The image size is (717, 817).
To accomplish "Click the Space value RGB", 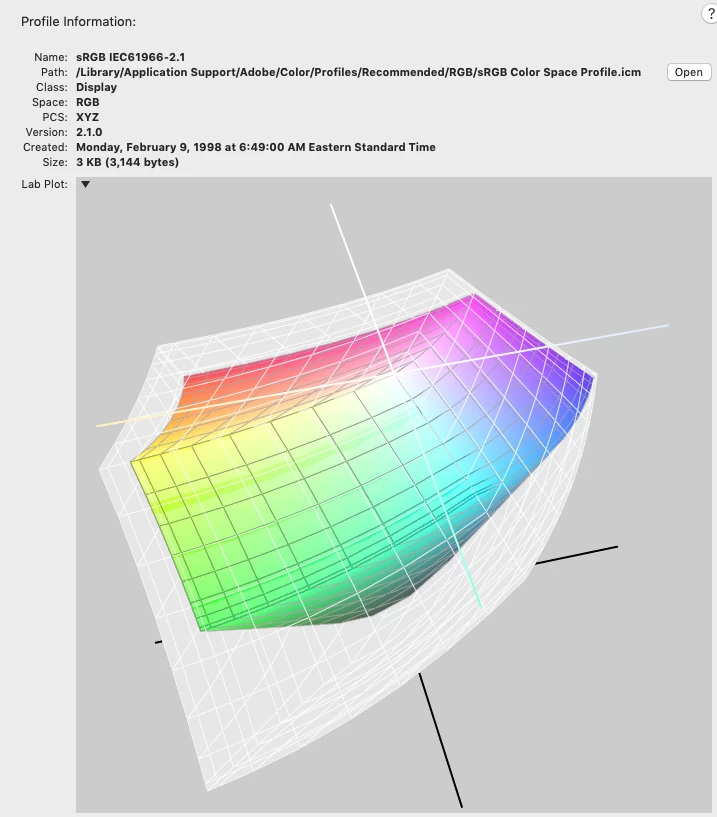I will point(88,102).
